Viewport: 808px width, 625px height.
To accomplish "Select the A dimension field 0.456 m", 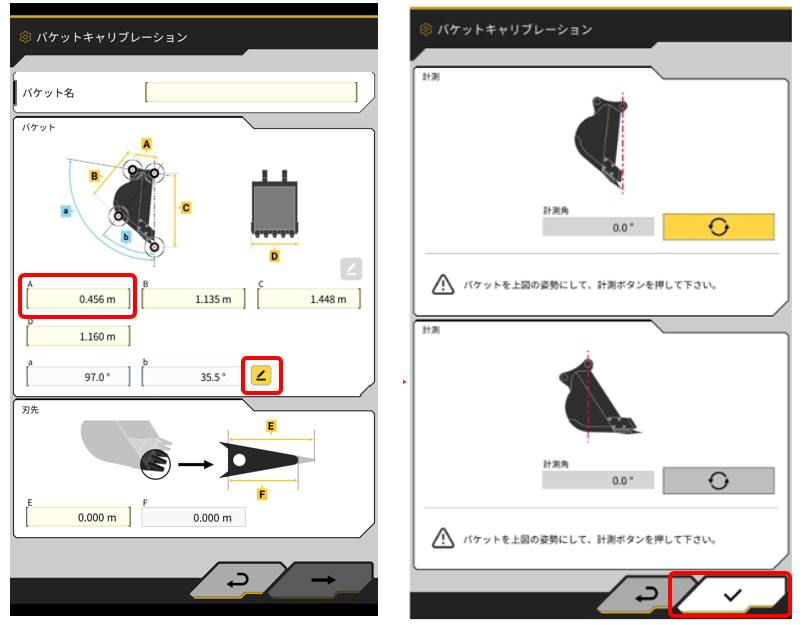I will (78, 299).
